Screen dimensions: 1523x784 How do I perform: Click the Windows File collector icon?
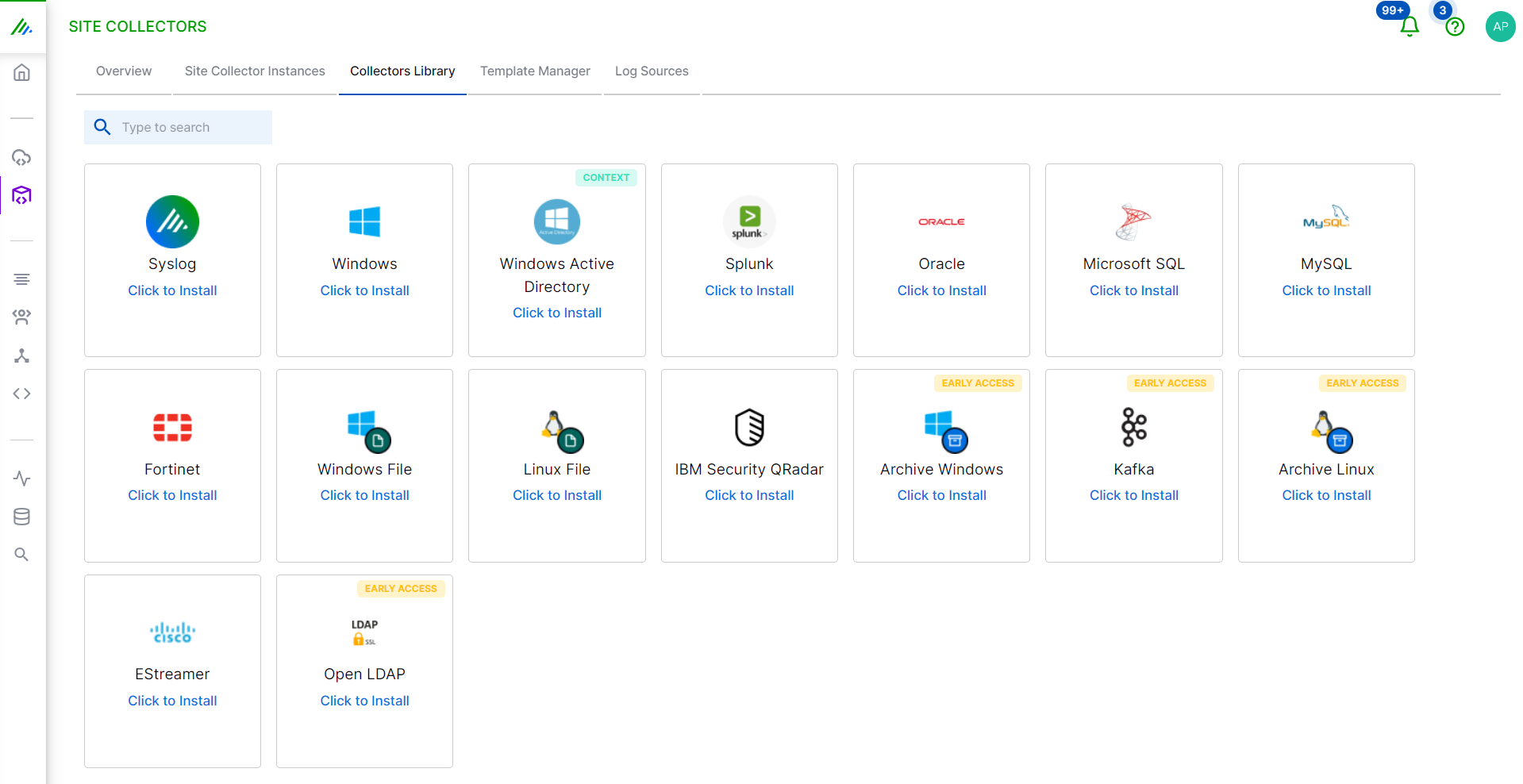[x=369, y=431]
